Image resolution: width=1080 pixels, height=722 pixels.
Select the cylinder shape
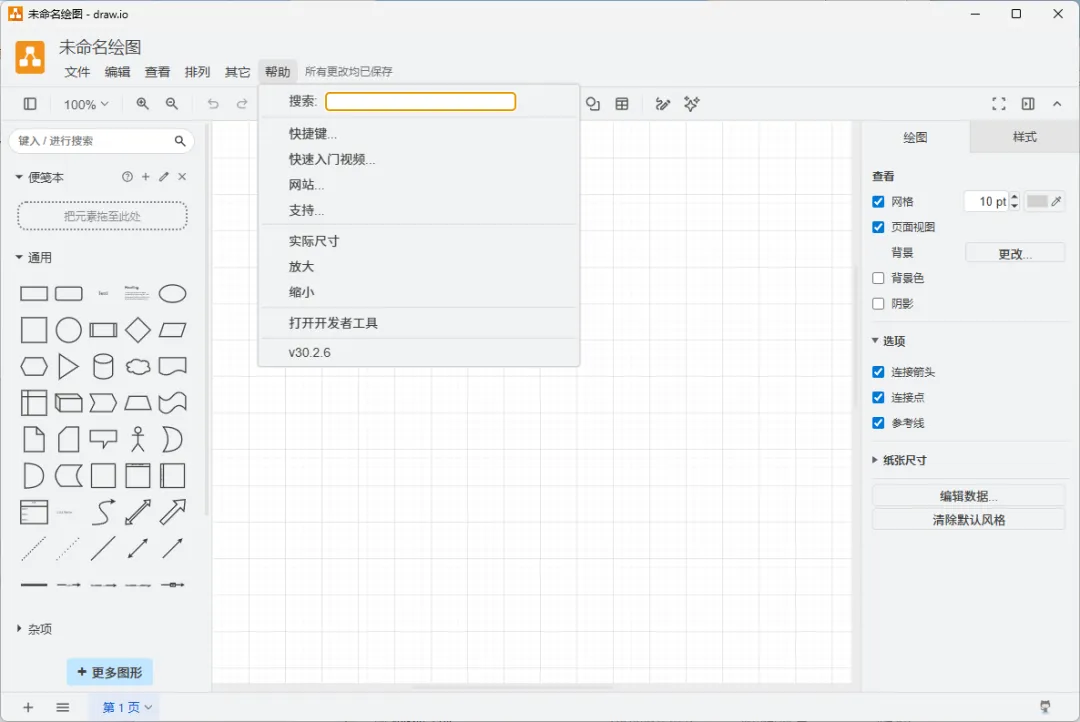click(x=103, y=367)
